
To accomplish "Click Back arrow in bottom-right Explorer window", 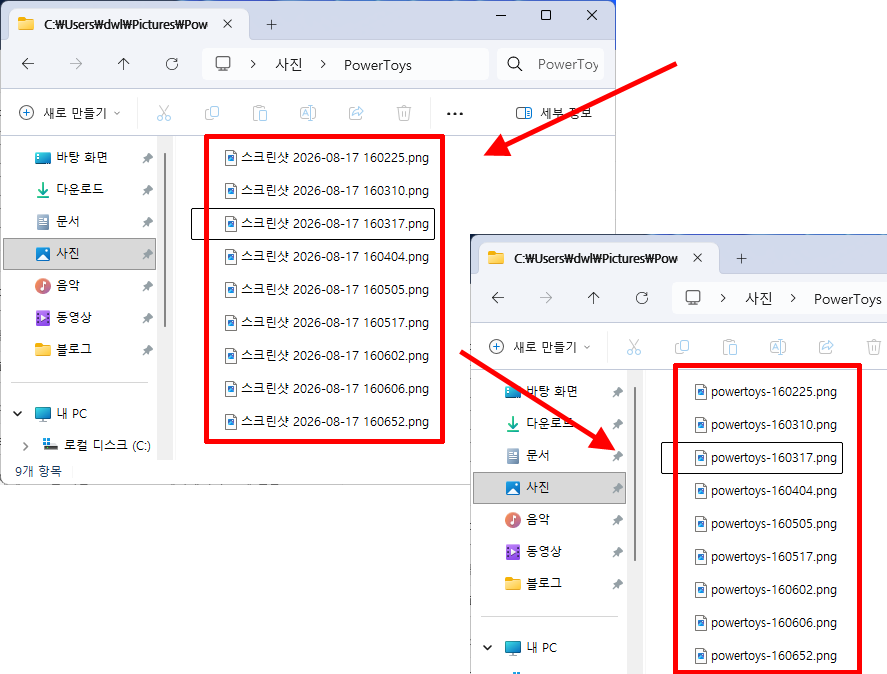I will pos(498,298).
